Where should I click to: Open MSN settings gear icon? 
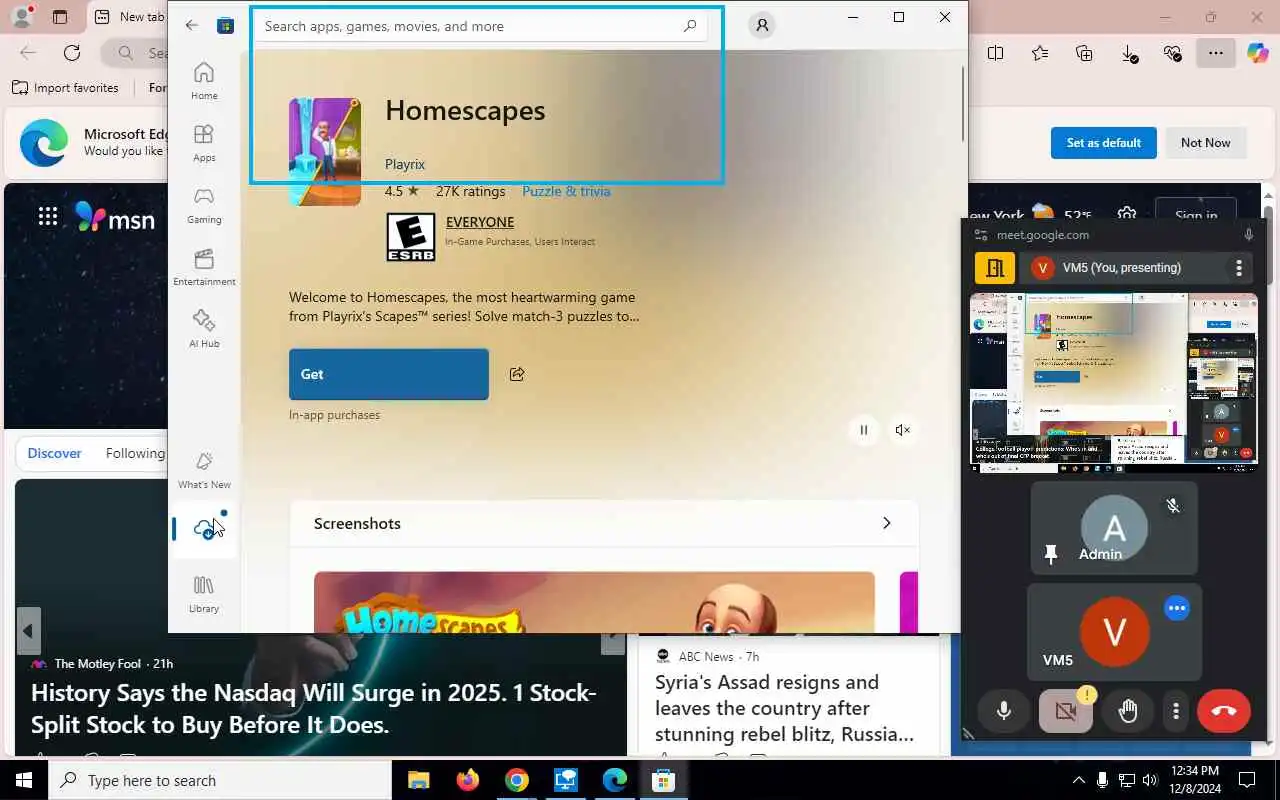1127,215
